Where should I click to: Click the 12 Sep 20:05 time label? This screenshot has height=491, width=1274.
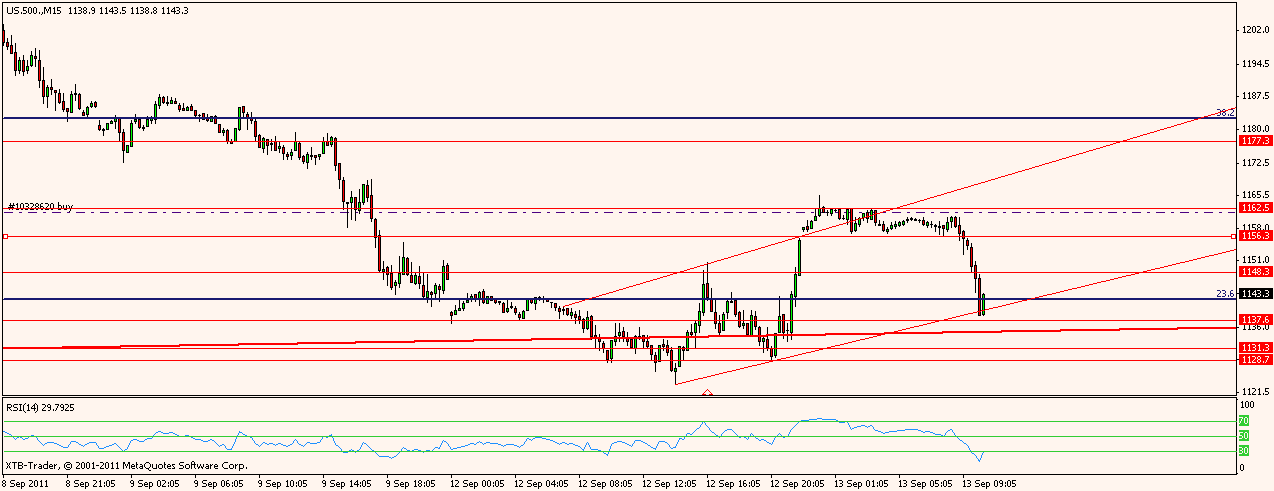797,482
